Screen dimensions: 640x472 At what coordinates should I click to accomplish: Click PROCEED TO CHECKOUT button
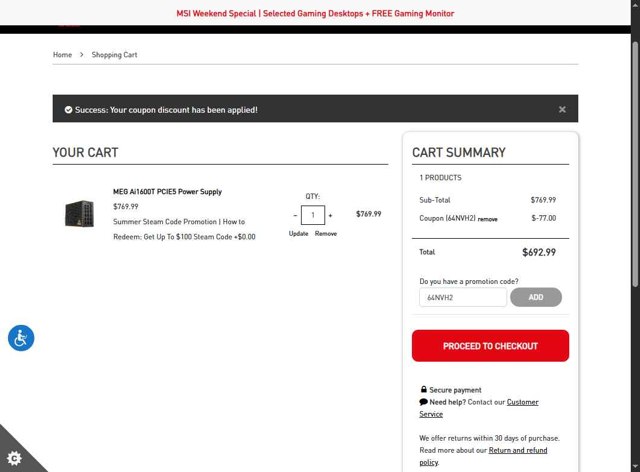click(x=490, y=346)
